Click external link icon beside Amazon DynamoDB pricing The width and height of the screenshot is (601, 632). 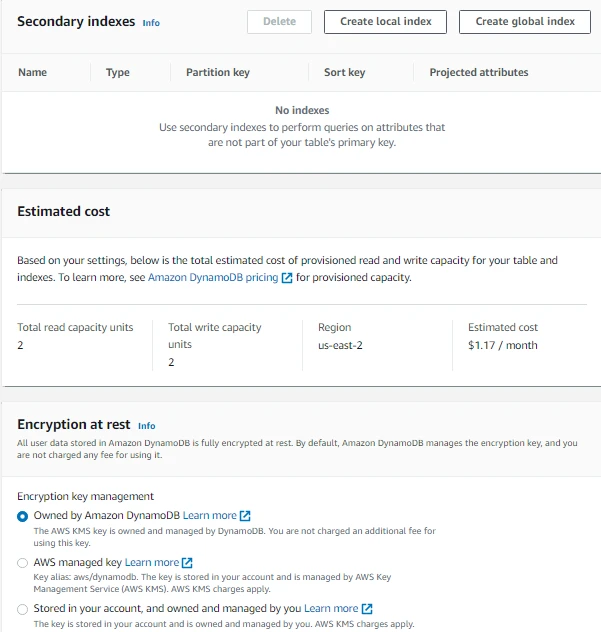(x=287, y=278)
